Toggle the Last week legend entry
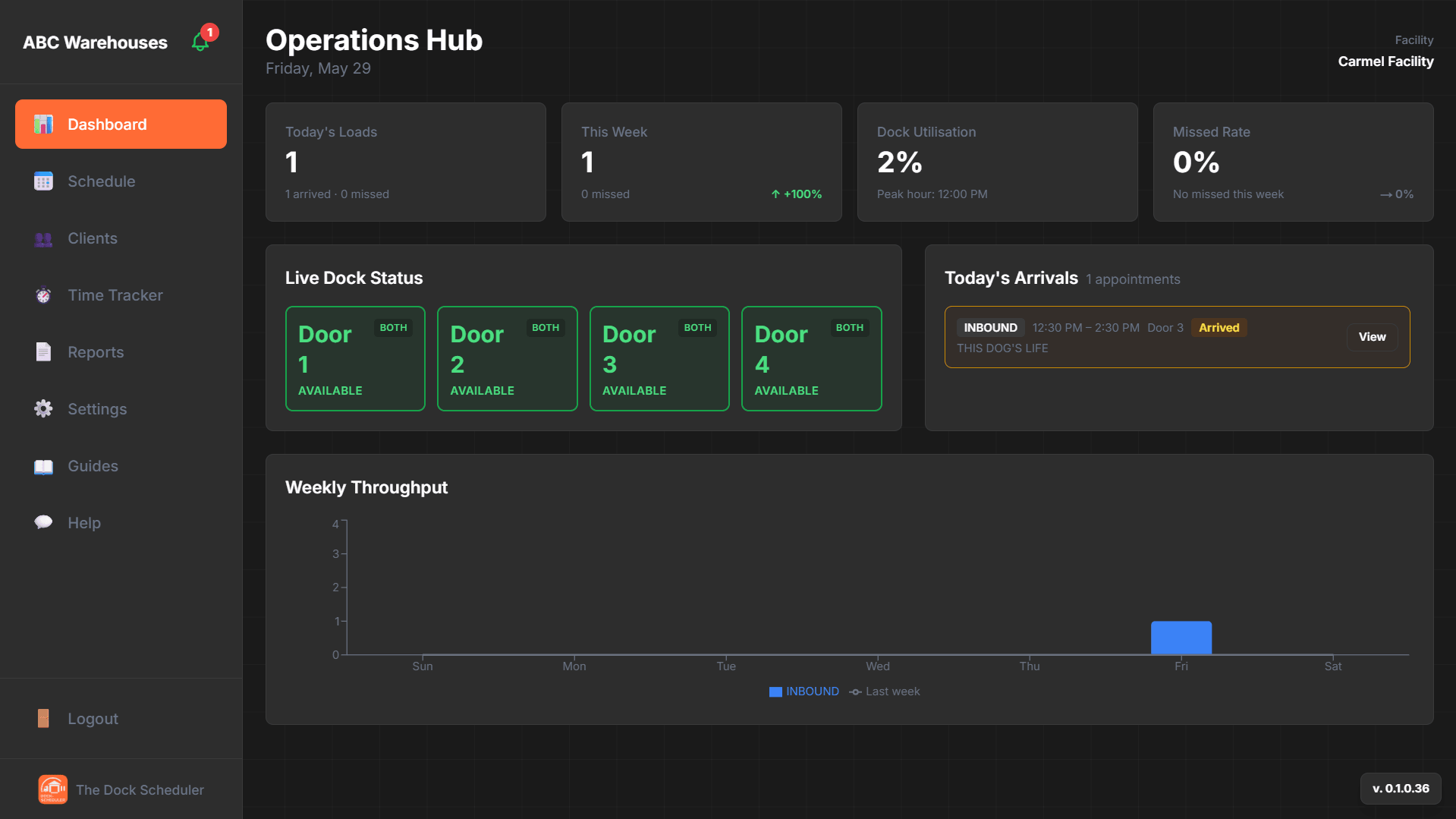The height and width of the screenshot is (819, 1456). [x=885, y=691]
